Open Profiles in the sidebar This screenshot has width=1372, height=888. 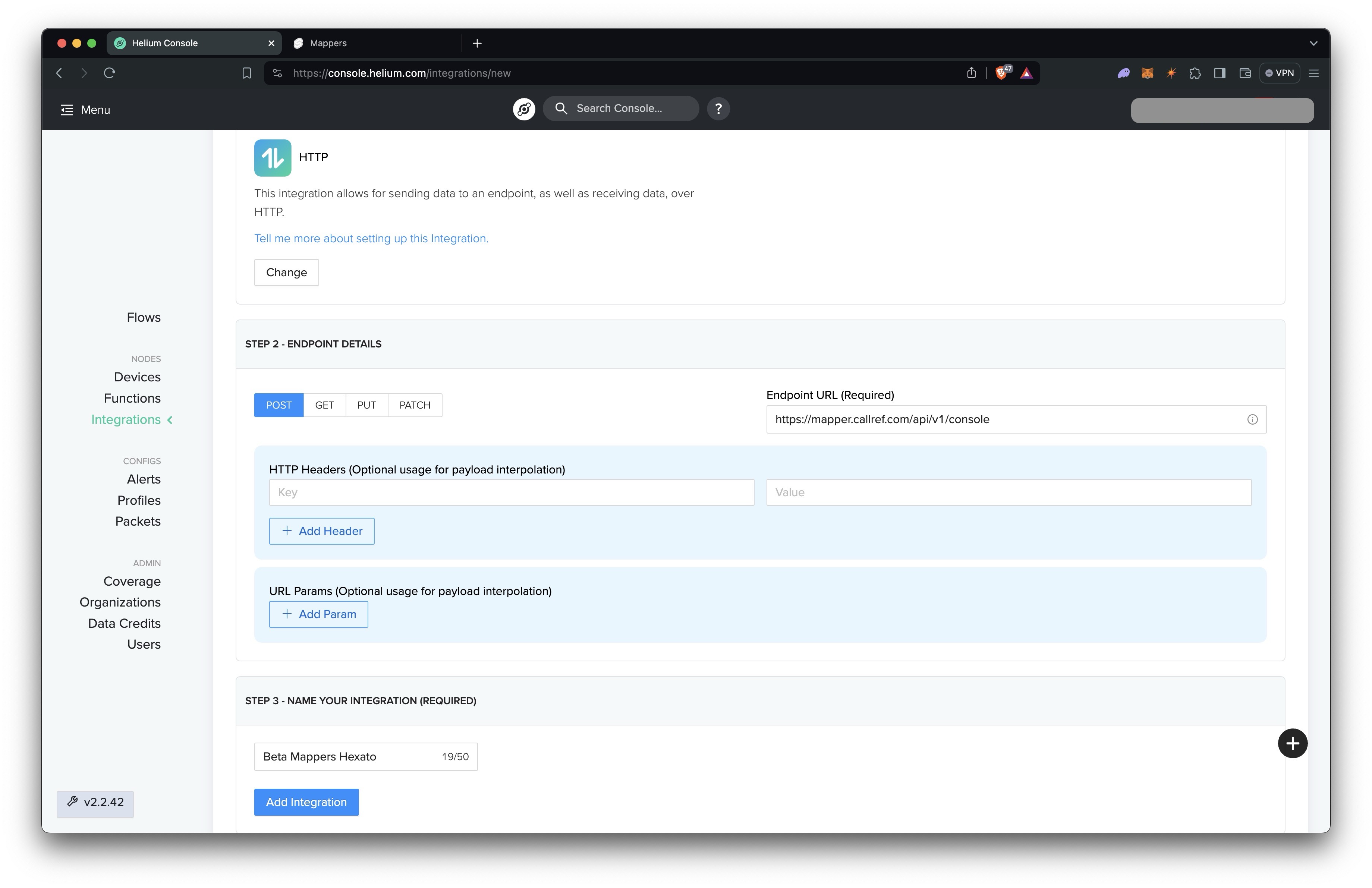[139, 500]
